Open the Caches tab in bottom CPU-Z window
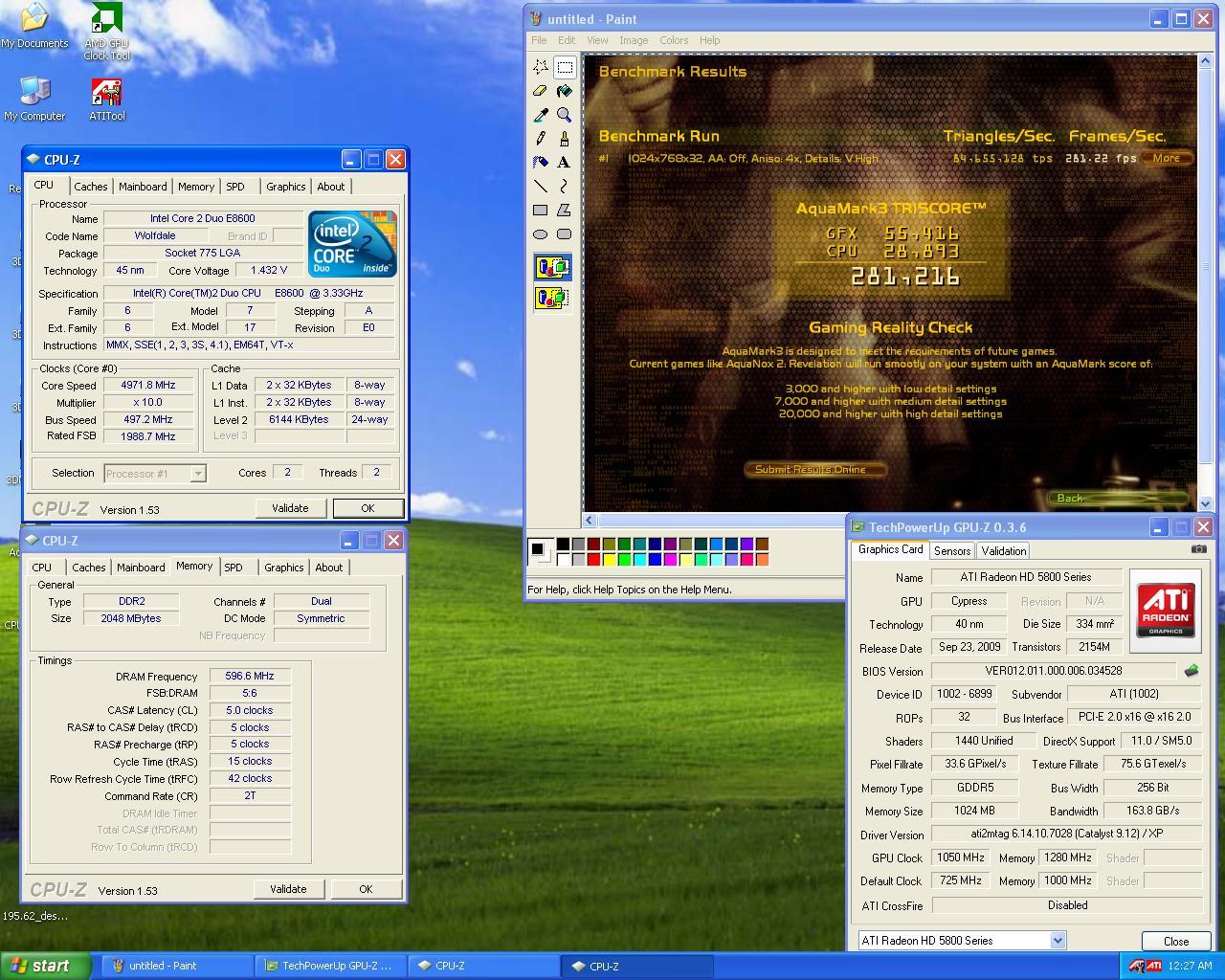1225x980 pixels. [89, 568]
